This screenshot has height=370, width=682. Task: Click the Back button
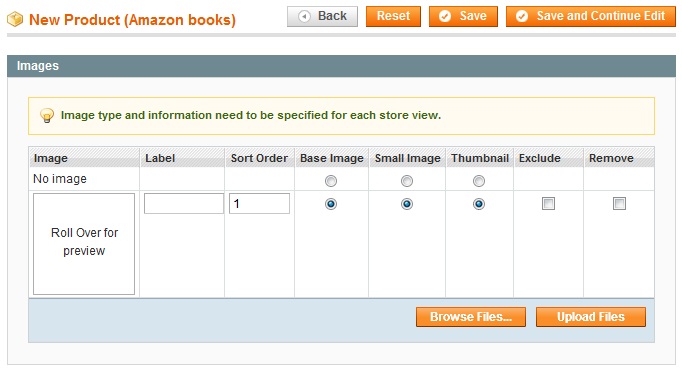pyautogui.click(x=322, y=17)
